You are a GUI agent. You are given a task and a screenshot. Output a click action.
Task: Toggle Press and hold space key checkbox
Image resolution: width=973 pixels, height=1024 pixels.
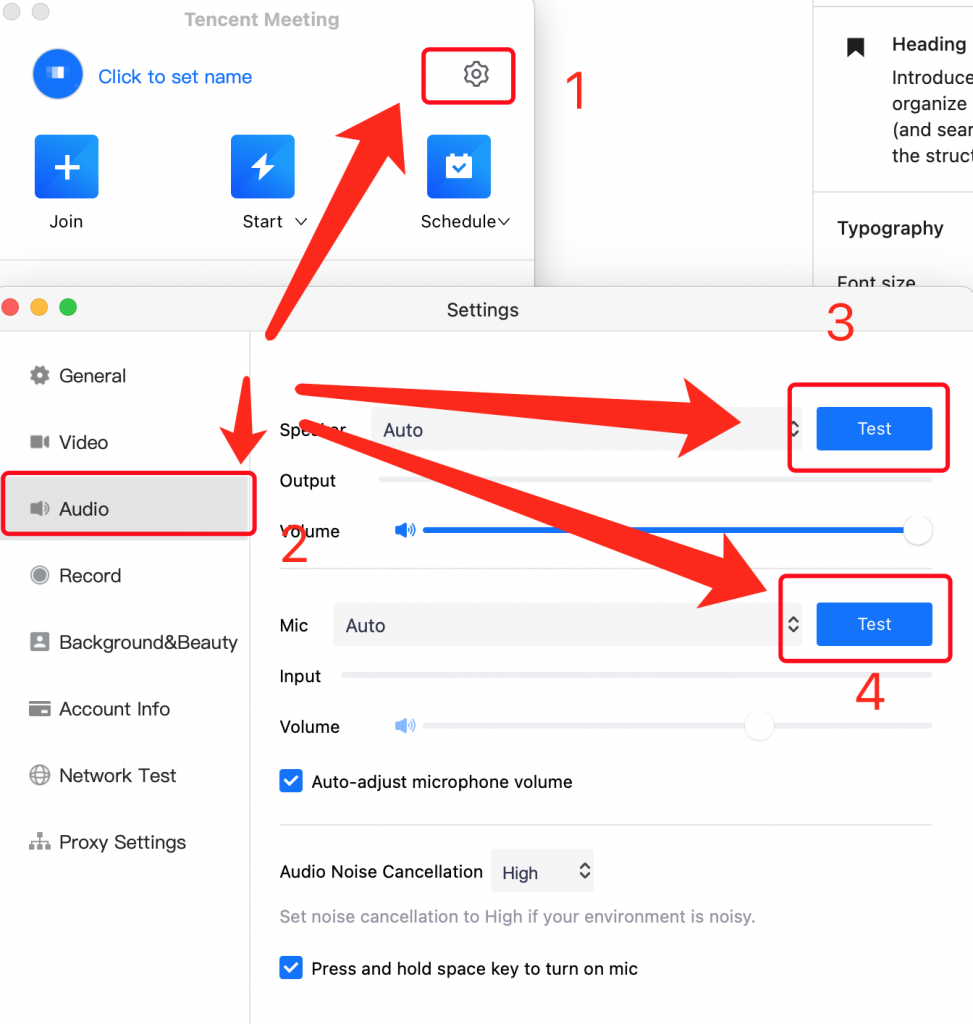291,968
